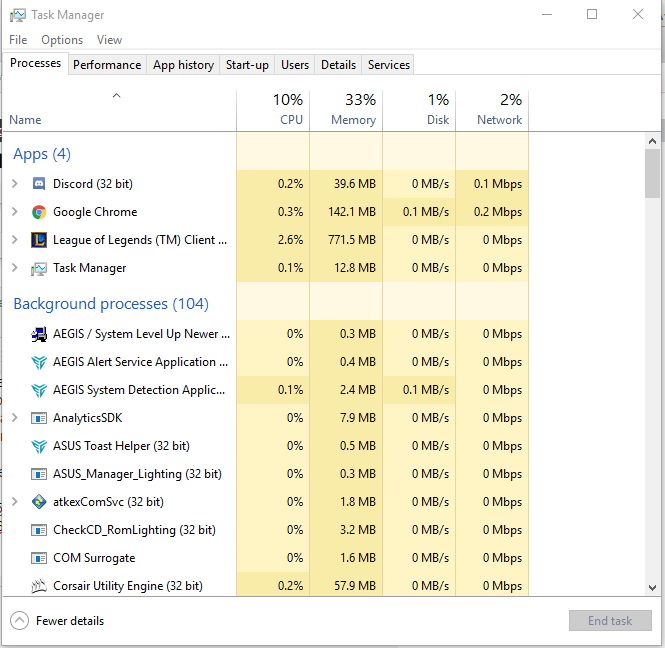Click the vertical scrollbar thumb
This screenshot has height=648, width=665.
[x=653, y=173]
